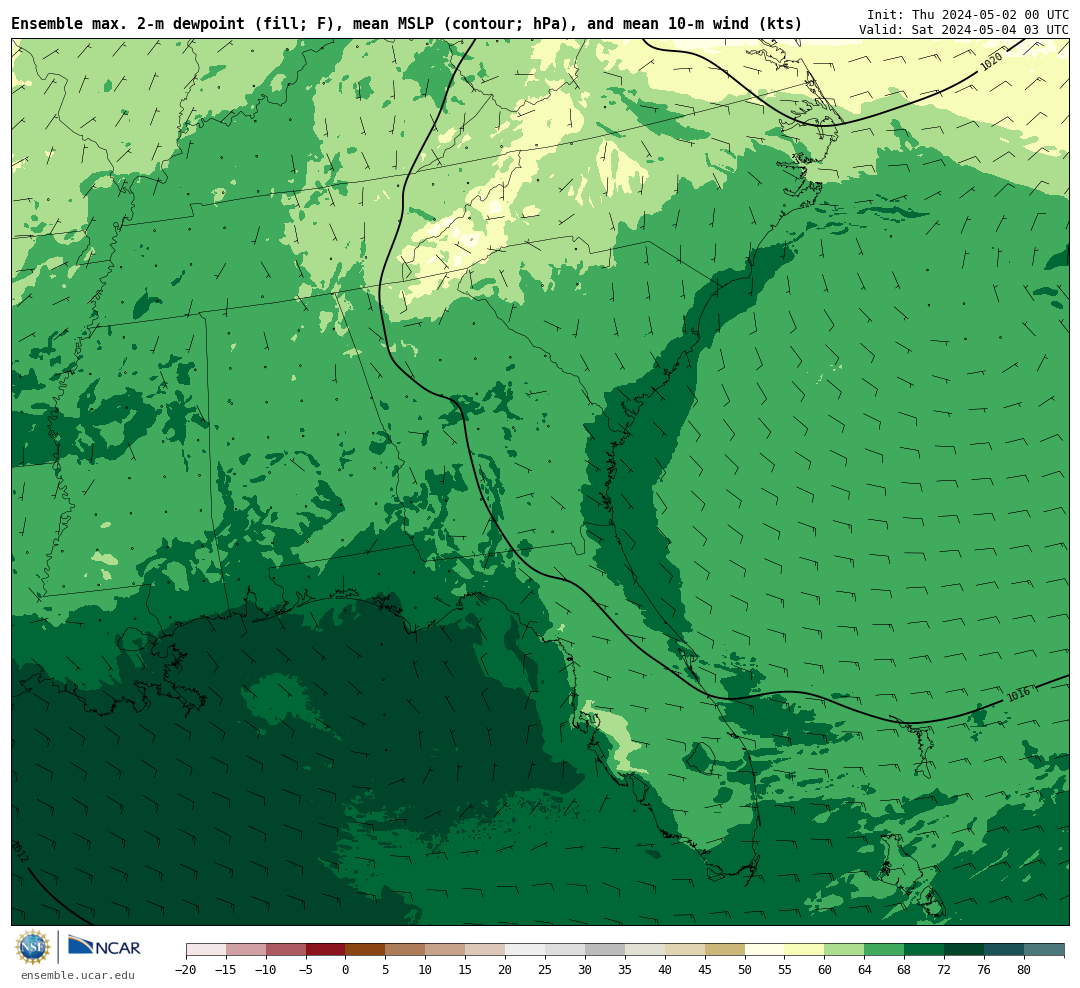The image size is (1080, 988).
Task: Pick the 72 to 76 darkest green colorbar swatch
Action: tap(965, 950)
